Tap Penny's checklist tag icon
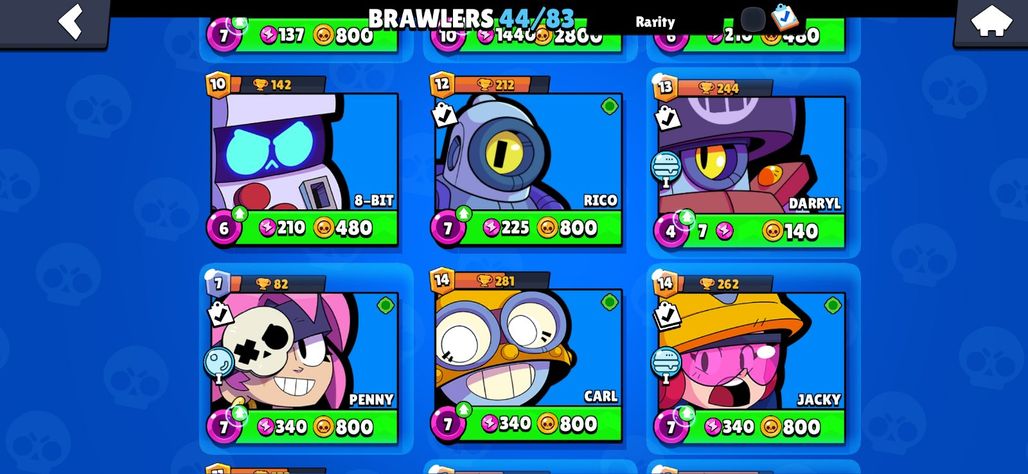Viewport: 1028px width, 474px height. pyautogui.click(x=220, y=313)
